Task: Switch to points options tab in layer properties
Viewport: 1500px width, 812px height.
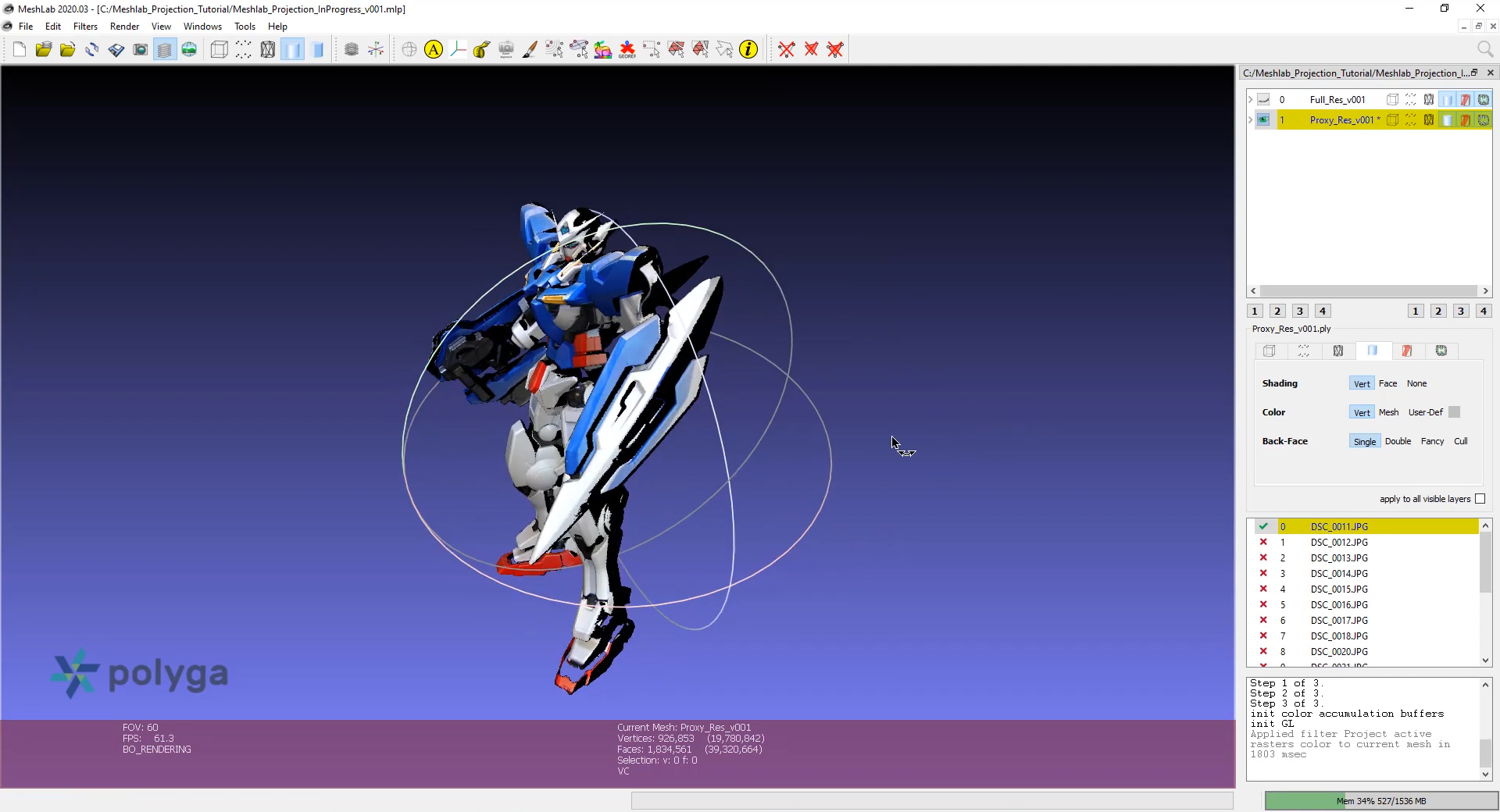Action: 1303,351
